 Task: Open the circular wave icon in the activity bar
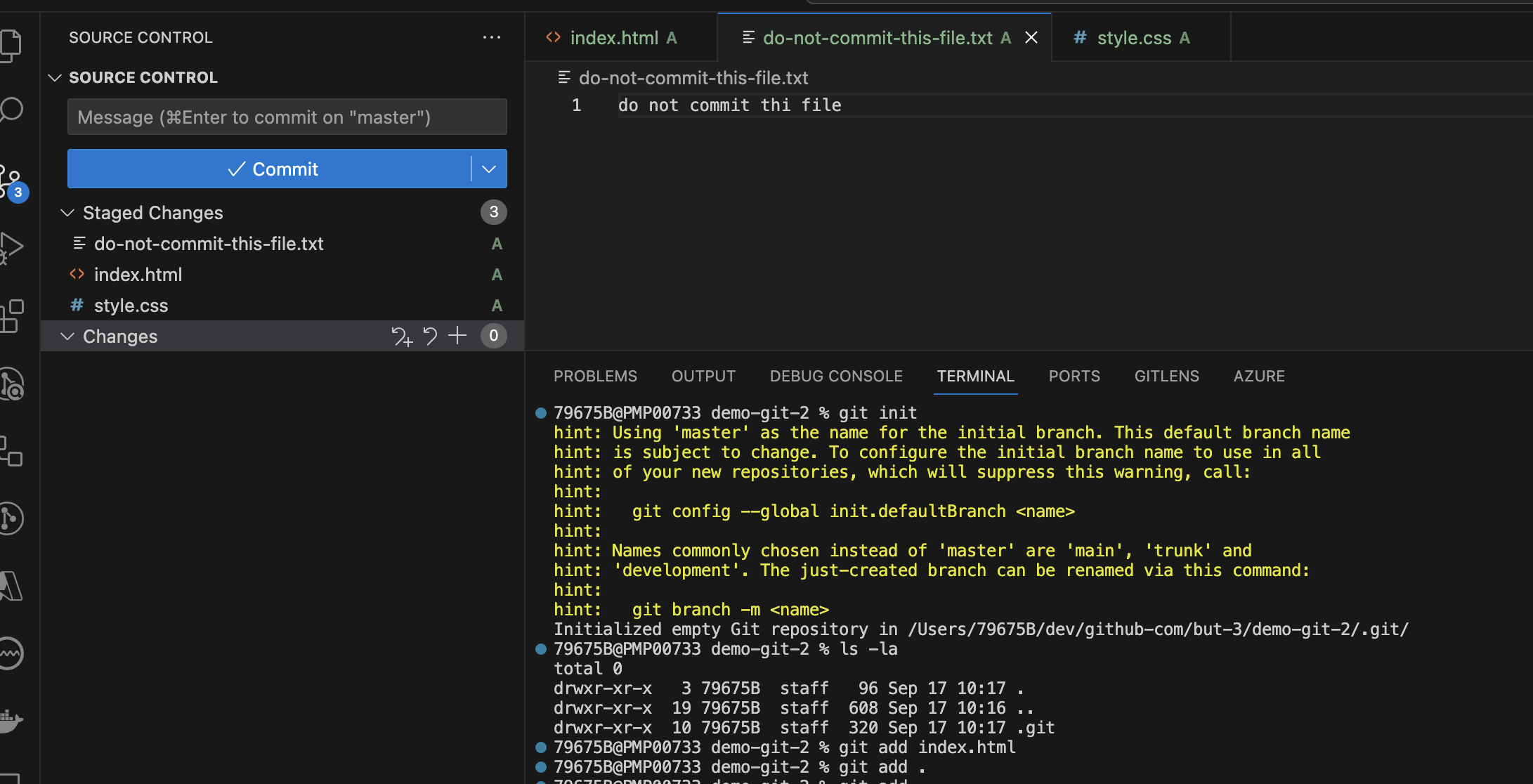click(x=10, y=653)
